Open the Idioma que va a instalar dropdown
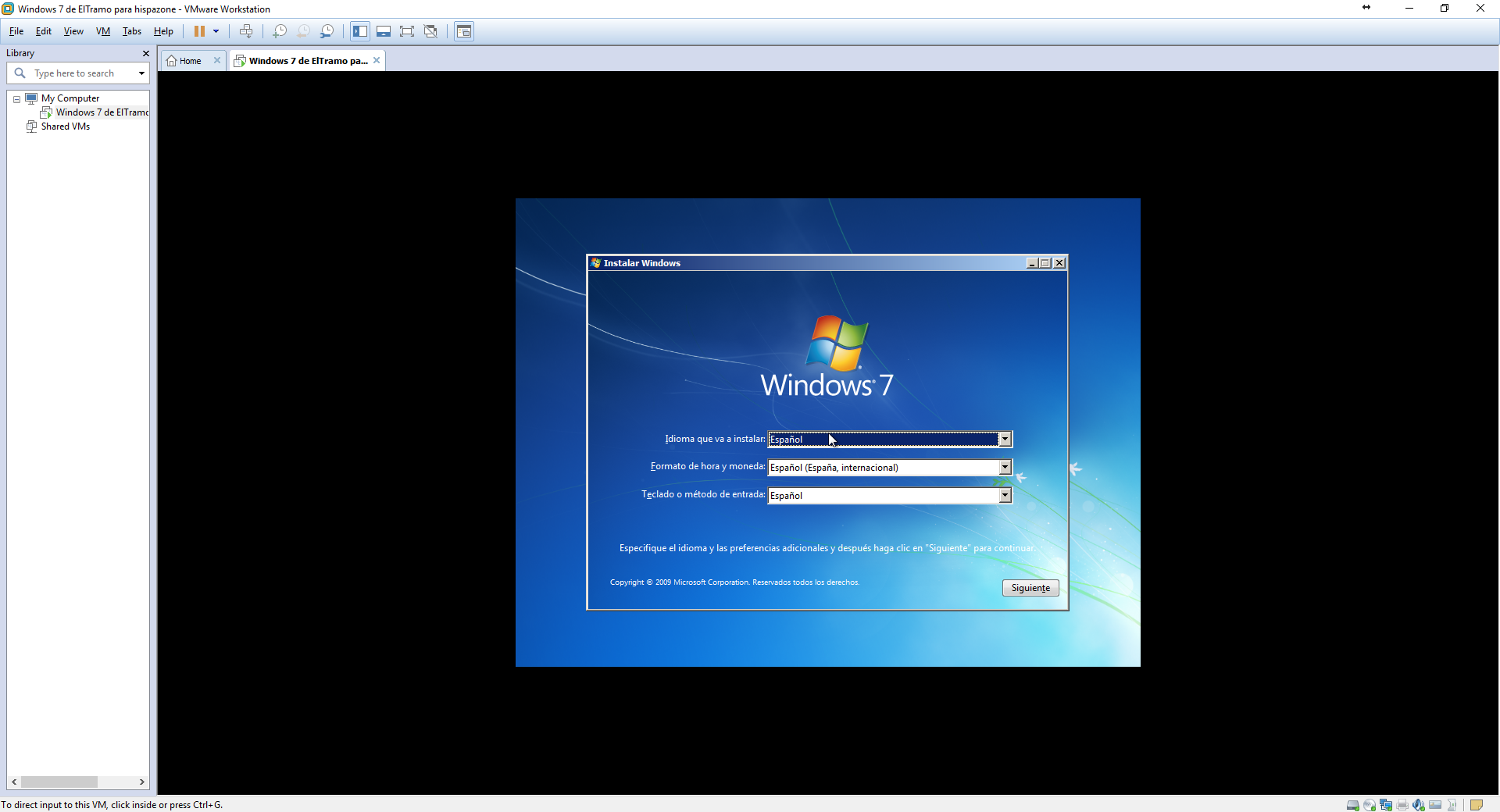The height and width of the screenshot is (812, 1500). [1005, 440]
